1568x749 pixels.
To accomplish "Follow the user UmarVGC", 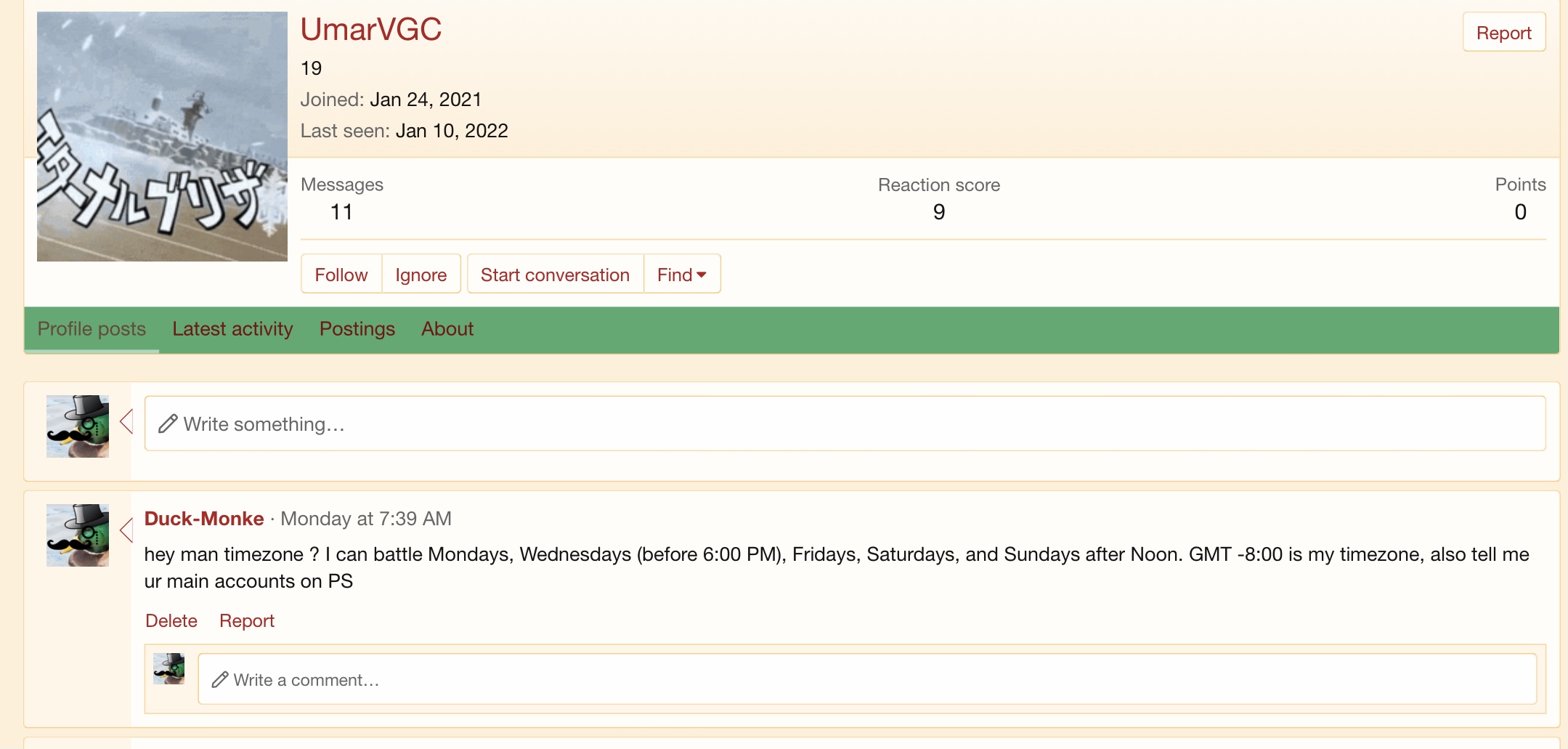I will click(341, 275).
